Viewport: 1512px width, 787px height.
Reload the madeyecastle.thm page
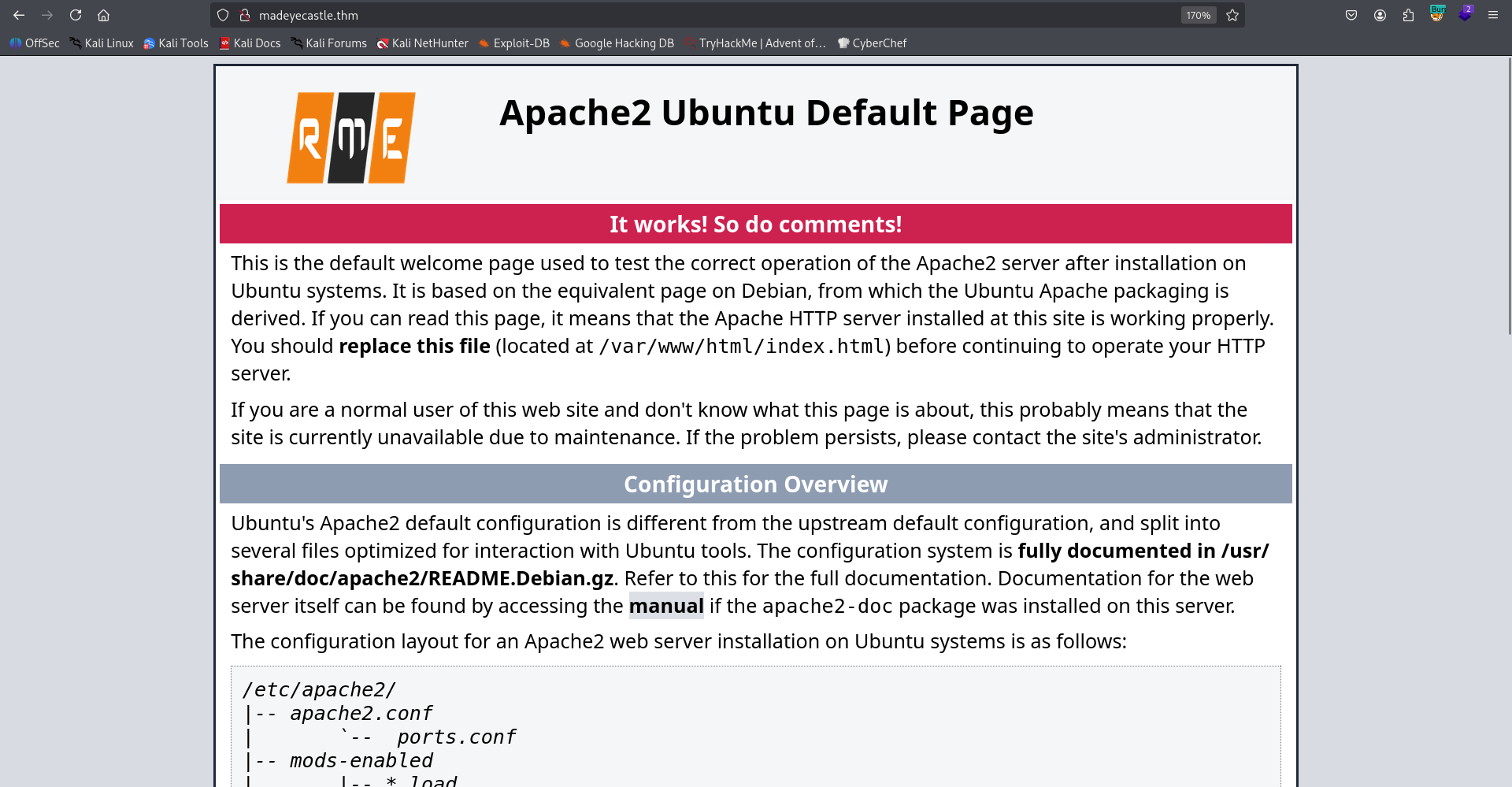[76, 15]
